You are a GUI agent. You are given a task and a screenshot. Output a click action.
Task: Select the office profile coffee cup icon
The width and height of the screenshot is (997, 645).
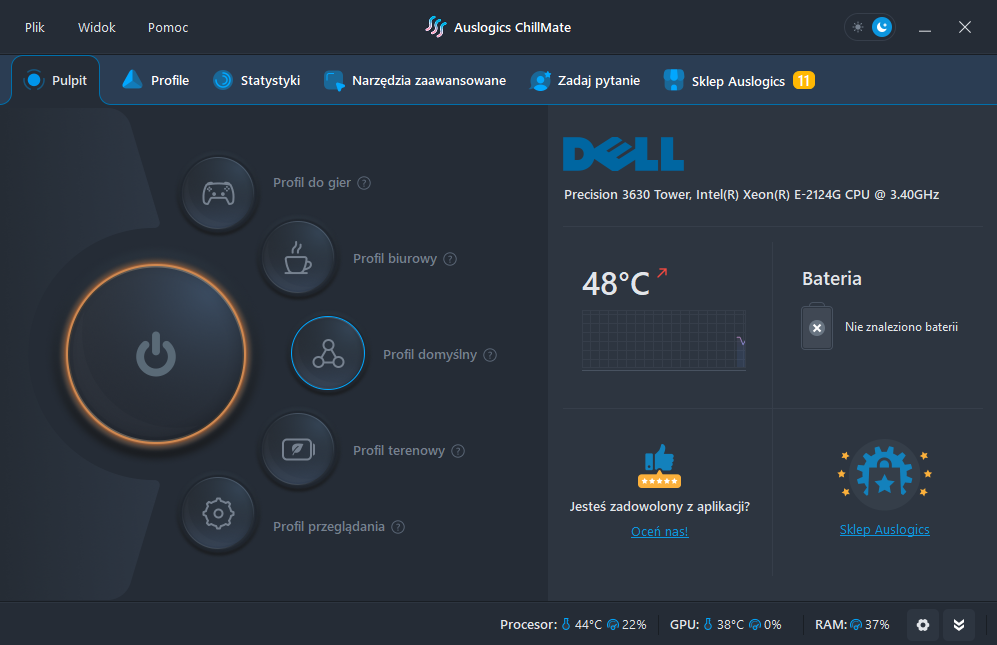point(298,258)
